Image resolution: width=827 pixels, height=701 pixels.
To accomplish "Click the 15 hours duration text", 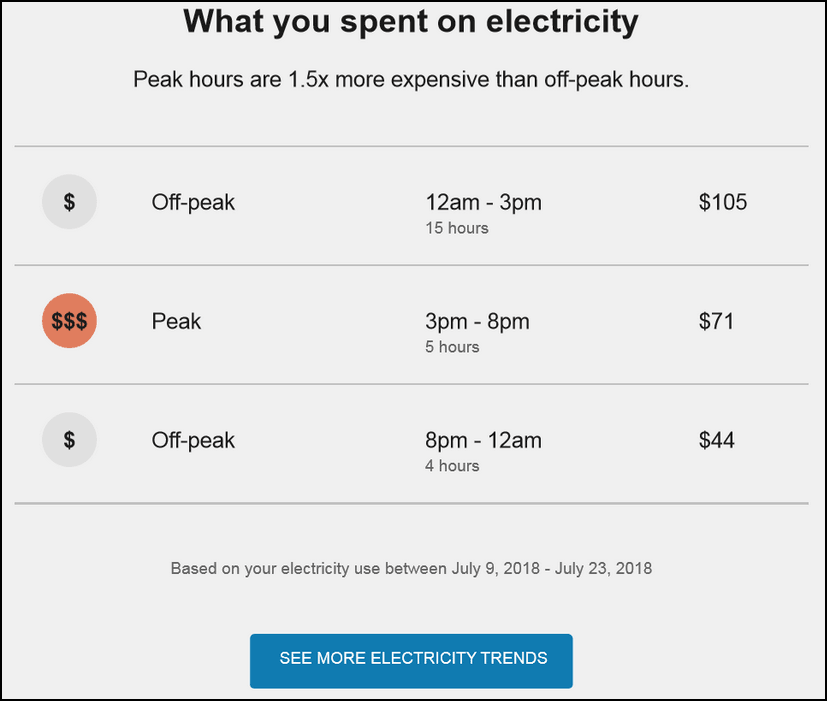I will click(457, 228).
